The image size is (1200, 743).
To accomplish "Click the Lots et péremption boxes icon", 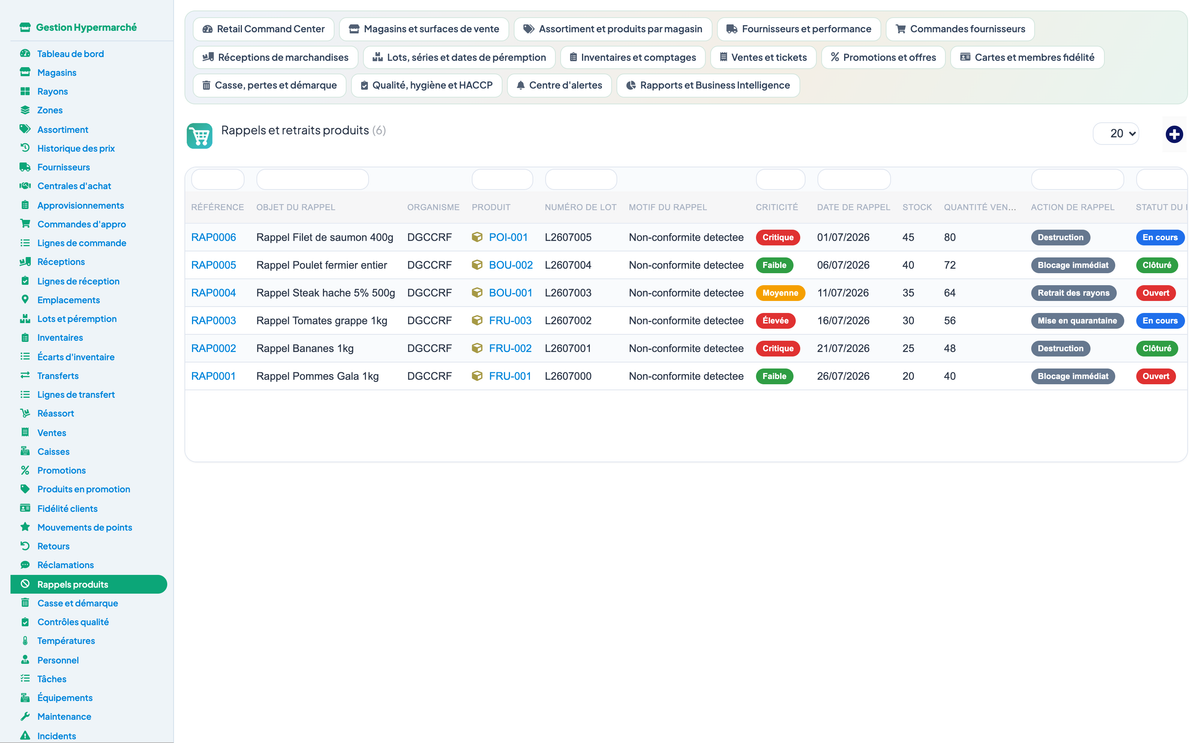I will pos(25,319).
